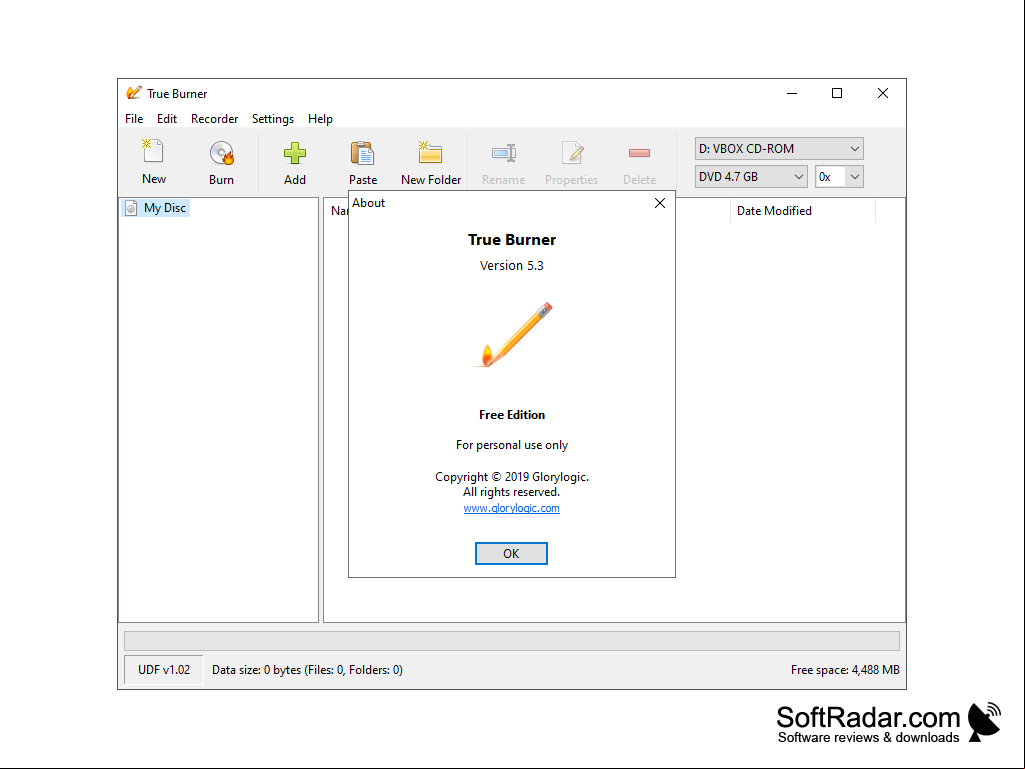Click the pencil logo in About dialog

[x=512, y=334]
